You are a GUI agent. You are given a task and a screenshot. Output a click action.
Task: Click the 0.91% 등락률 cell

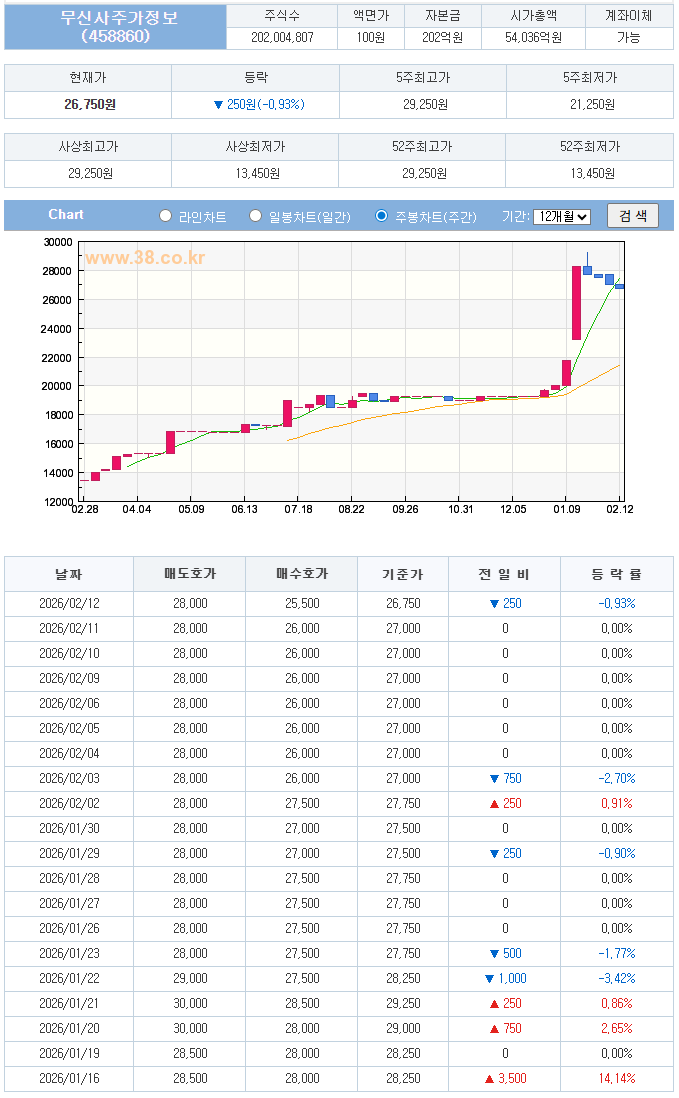pyautogui.click(x=617, y=804)
